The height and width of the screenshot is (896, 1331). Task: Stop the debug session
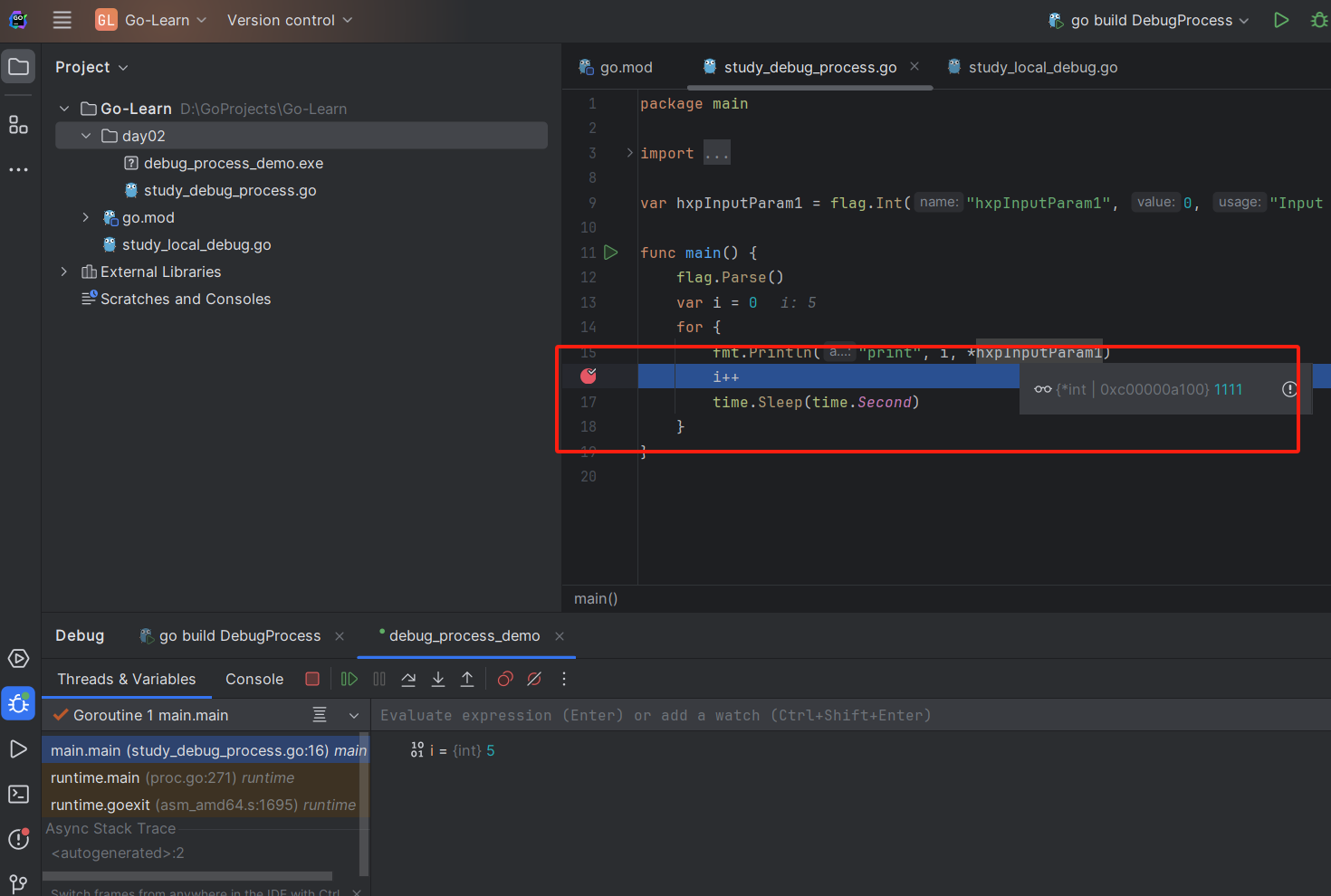tap(312, 679)
